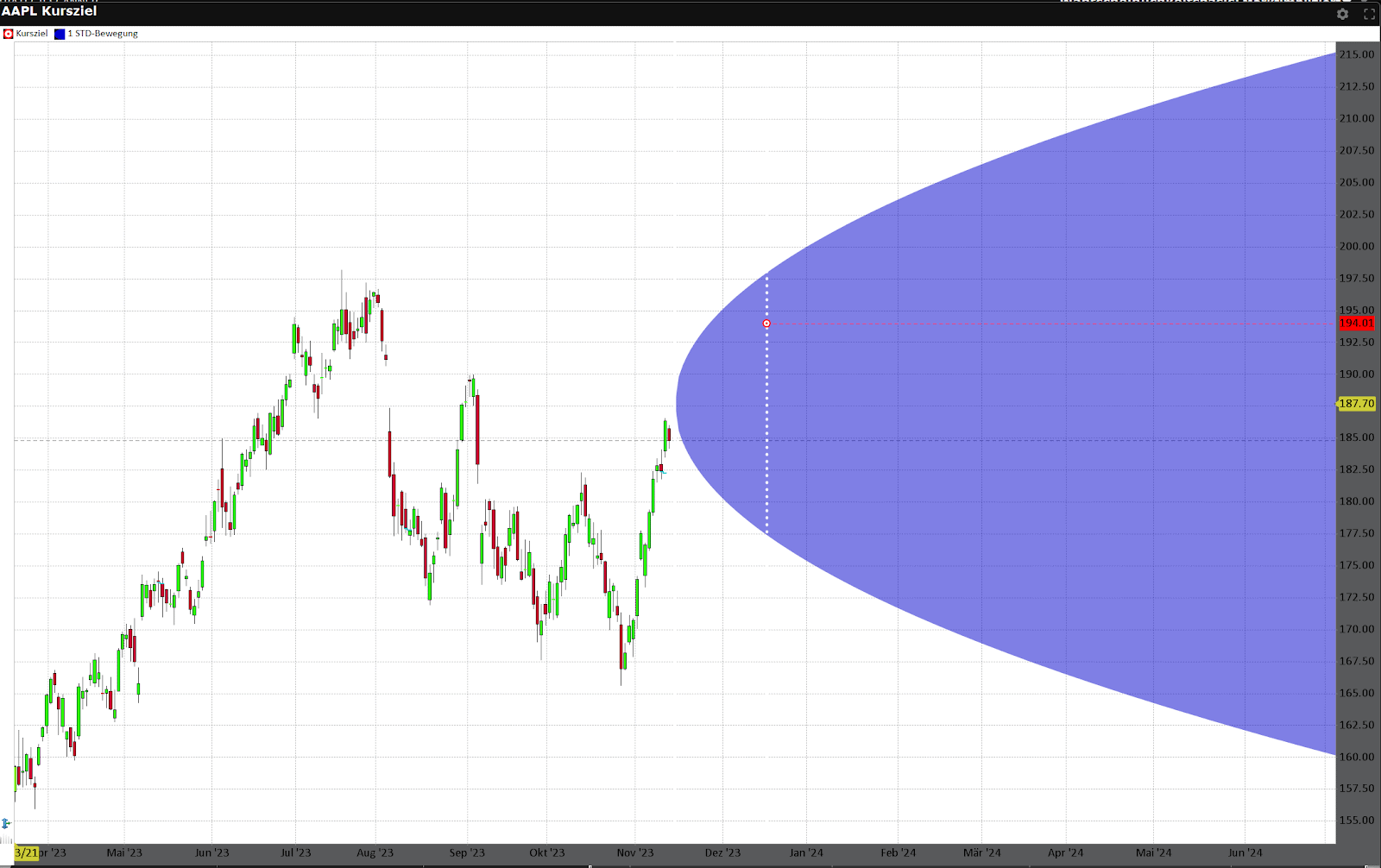The width and height of the screenshot is (1381, 868).
Task: Click the Apr '24 date axis label
Action: pos(1065,852)
